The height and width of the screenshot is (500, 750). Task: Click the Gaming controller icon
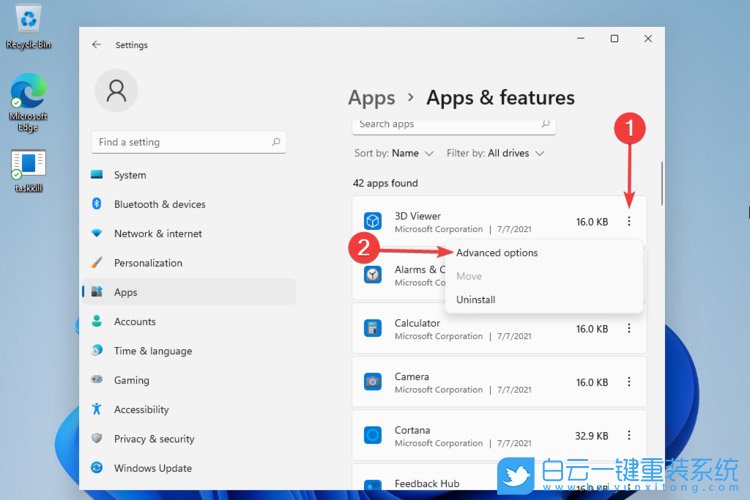(x=97, y=379)
